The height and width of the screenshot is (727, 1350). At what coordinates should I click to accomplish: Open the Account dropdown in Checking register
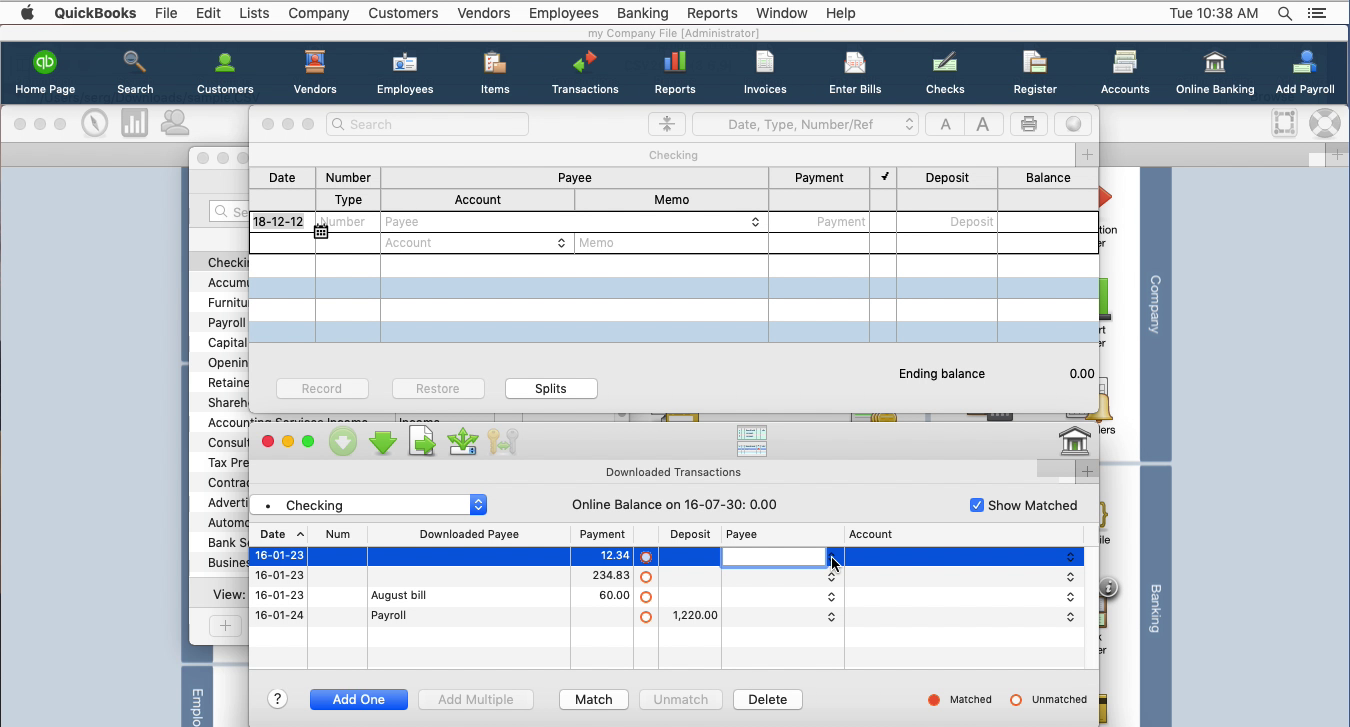561,243
